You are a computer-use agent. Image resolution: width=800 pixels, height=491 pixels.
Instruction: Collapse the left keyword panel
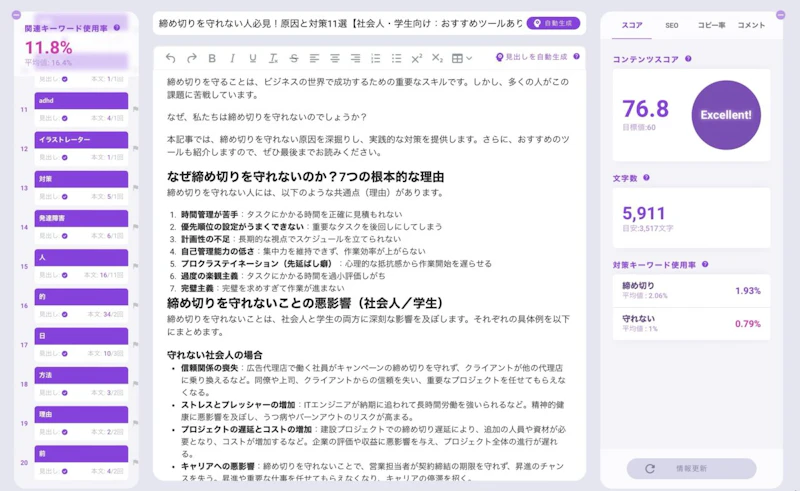coord(16,15)
